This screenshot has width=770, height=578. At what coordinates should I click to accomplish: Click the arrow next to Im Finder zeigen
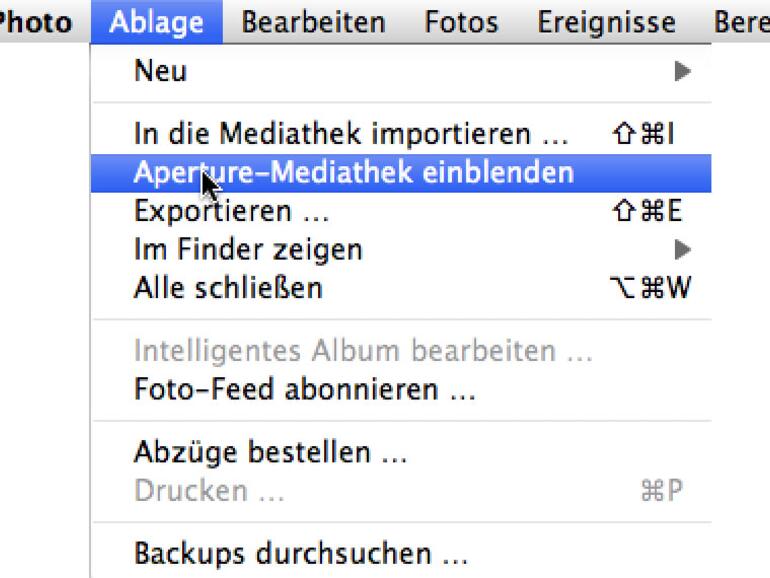pos(683,248)
